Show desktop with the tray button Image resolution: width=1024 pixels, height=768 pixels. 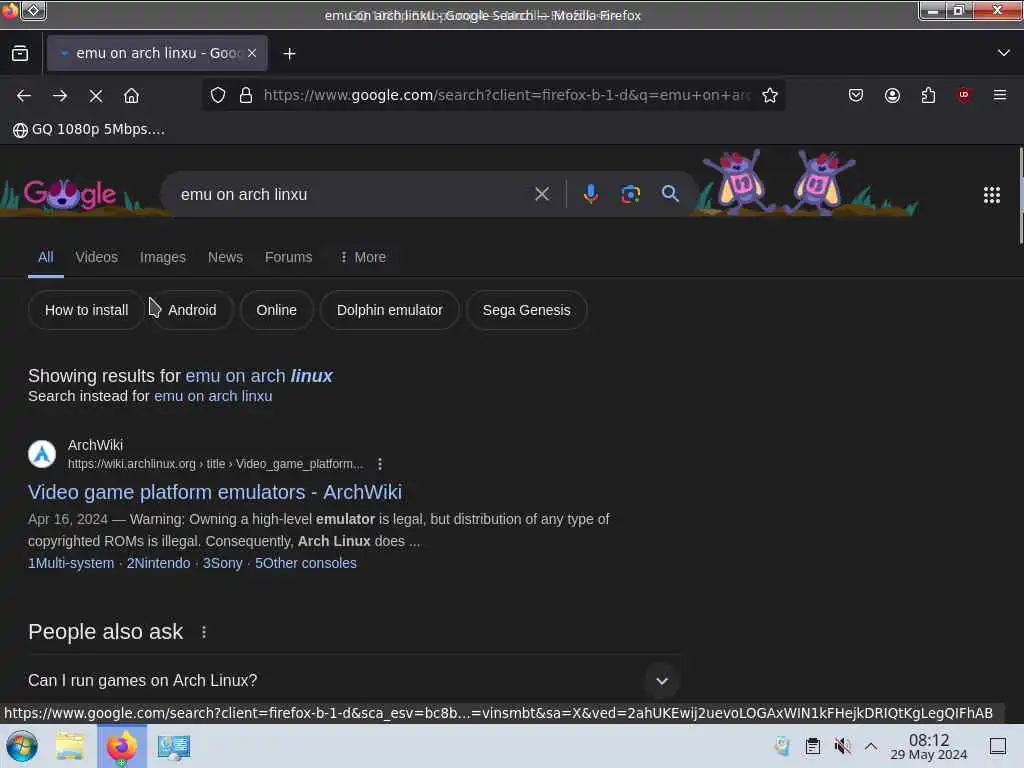pos(997,746)
